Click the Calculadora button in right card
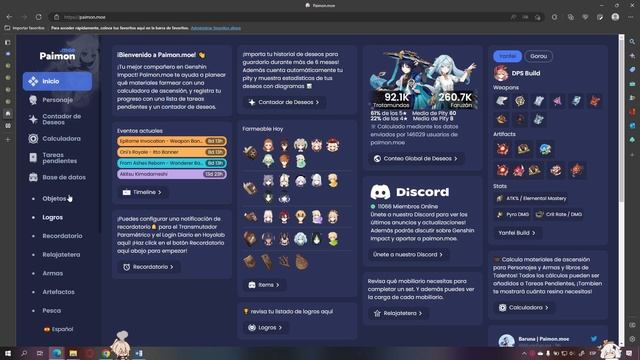 [x=523, y=307]
